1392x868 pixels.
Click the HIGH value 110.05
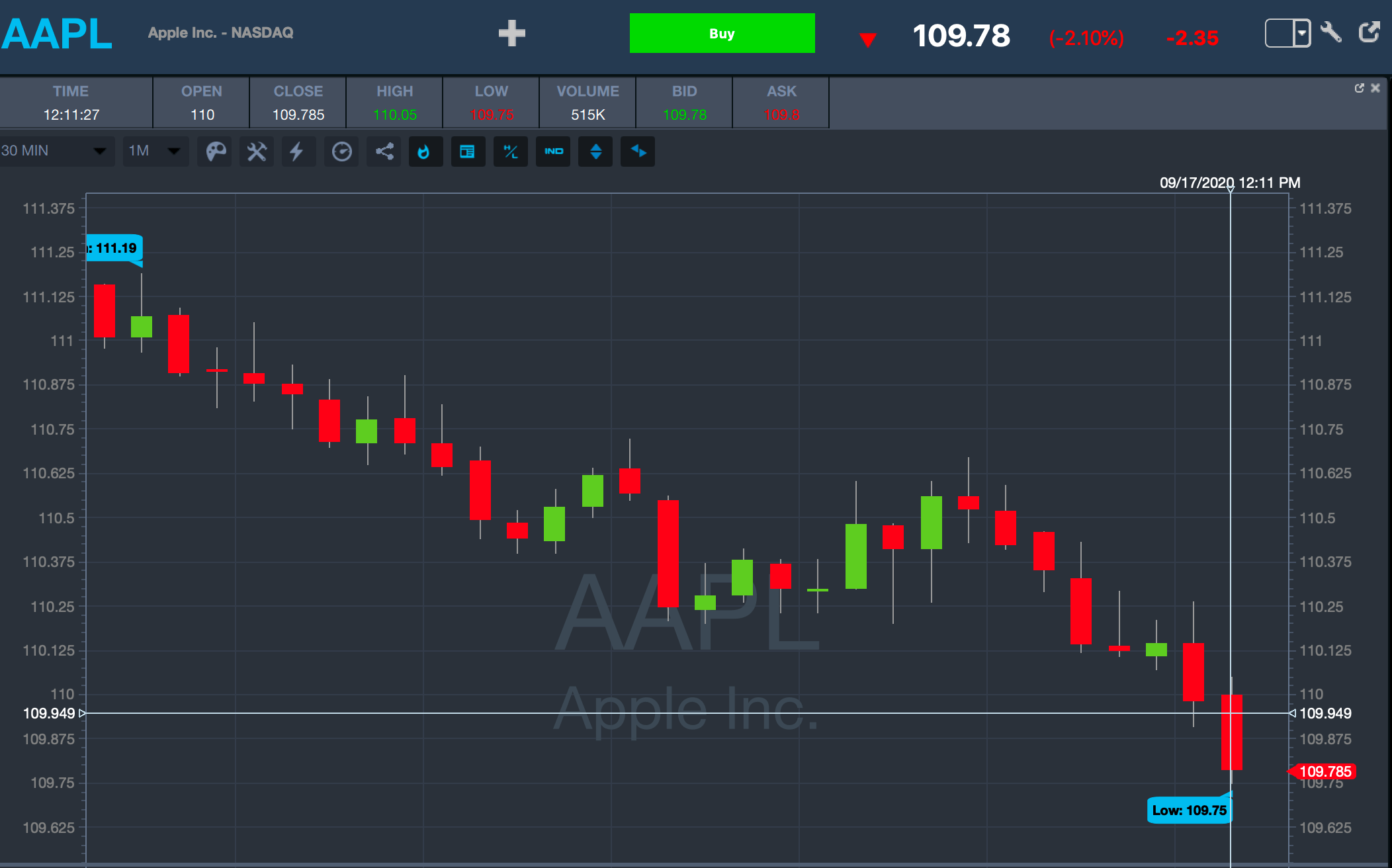[x=395, y=114]
